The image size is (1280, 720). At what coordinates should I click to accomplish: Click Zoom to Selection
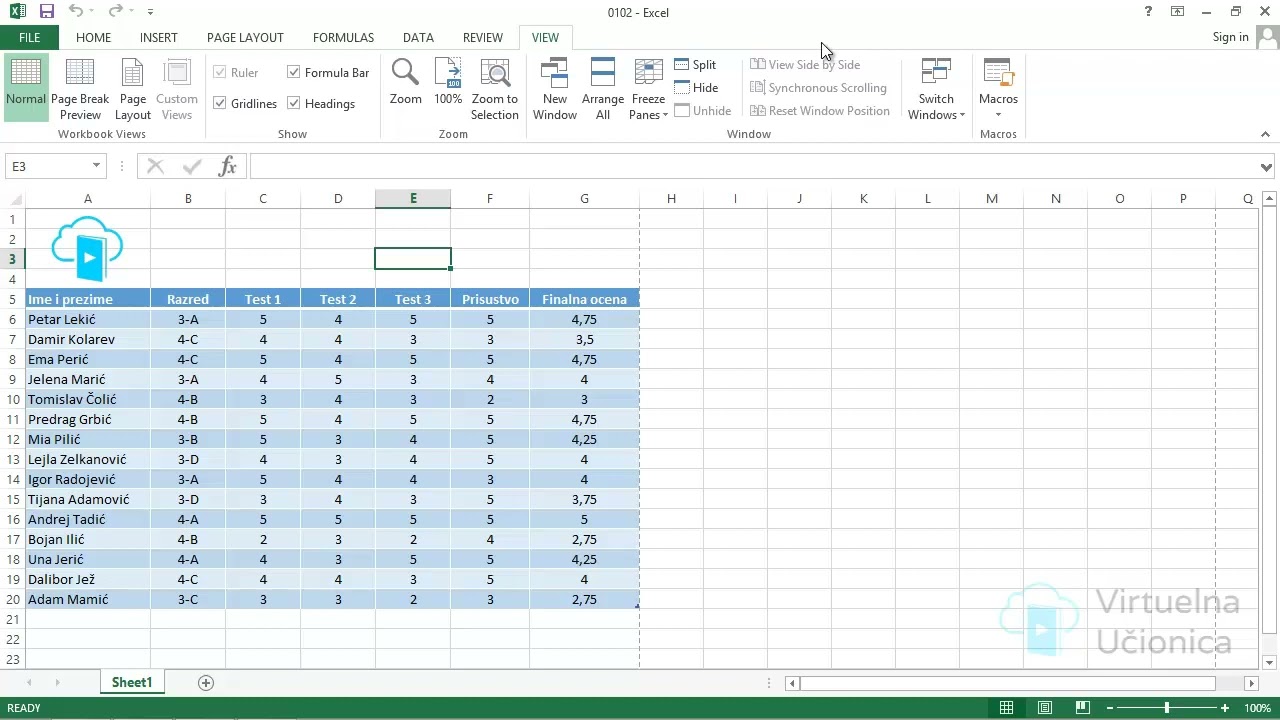click(495, 88)
